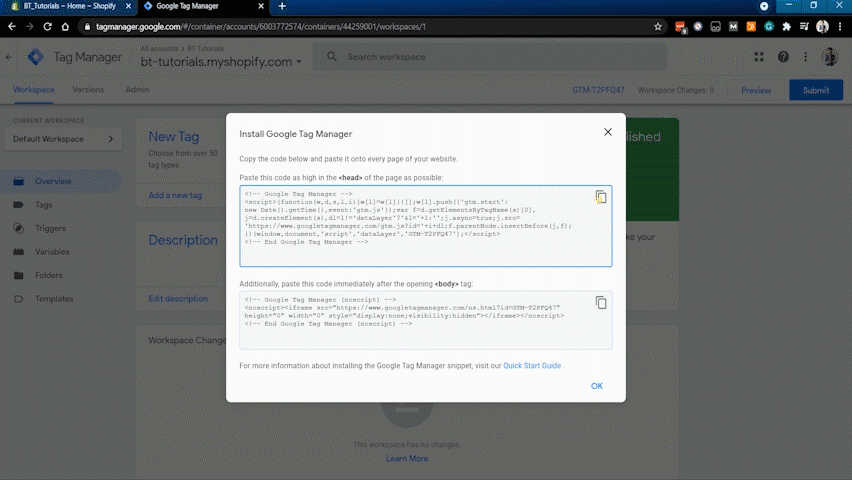The image size is (852, 480).
Task: Close the BT_Tutorials Shopify tab
Action: [x=128, y=6]
